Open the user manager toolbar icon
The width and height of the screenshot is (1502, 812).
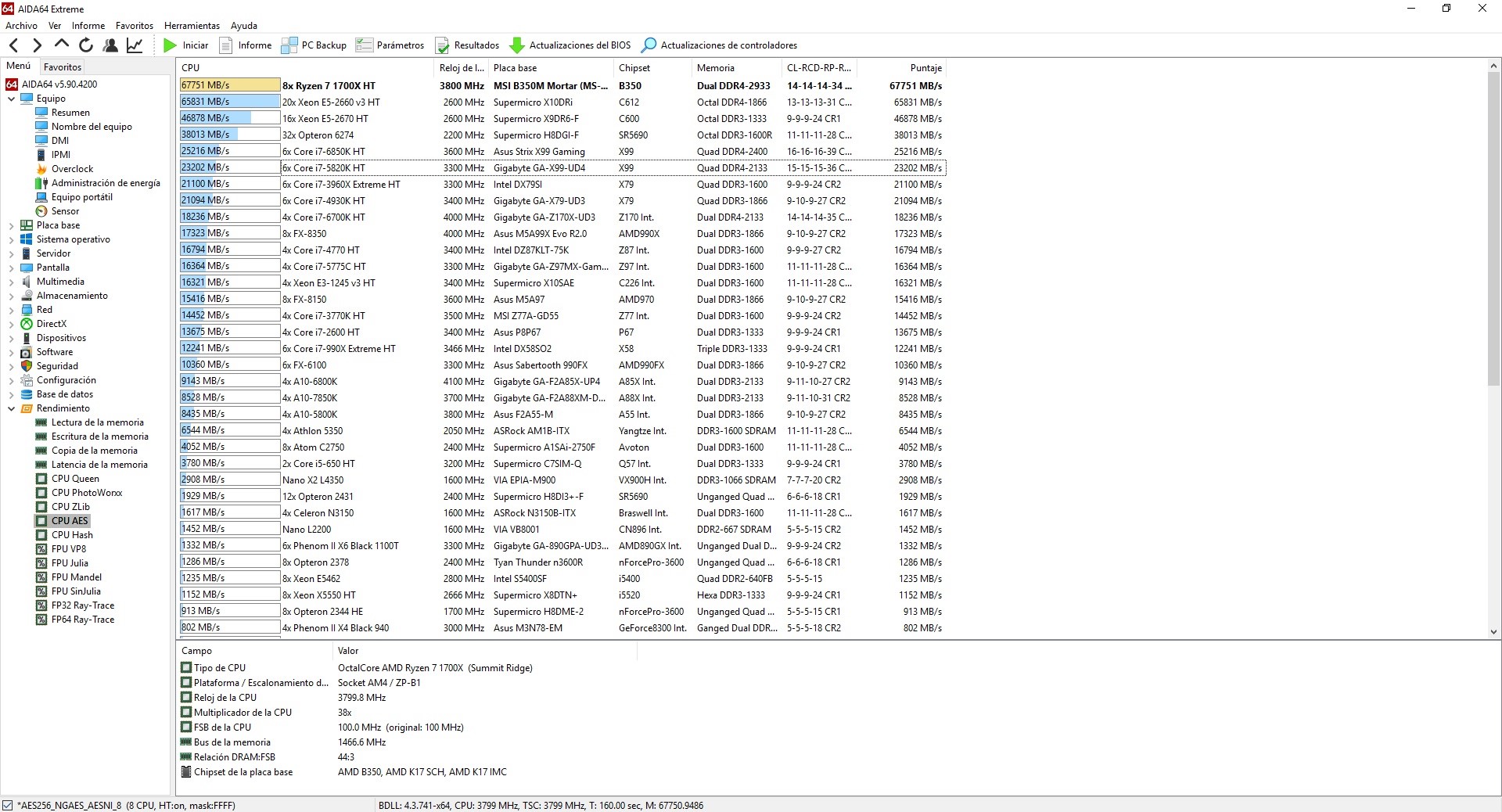tap(110, 45)
